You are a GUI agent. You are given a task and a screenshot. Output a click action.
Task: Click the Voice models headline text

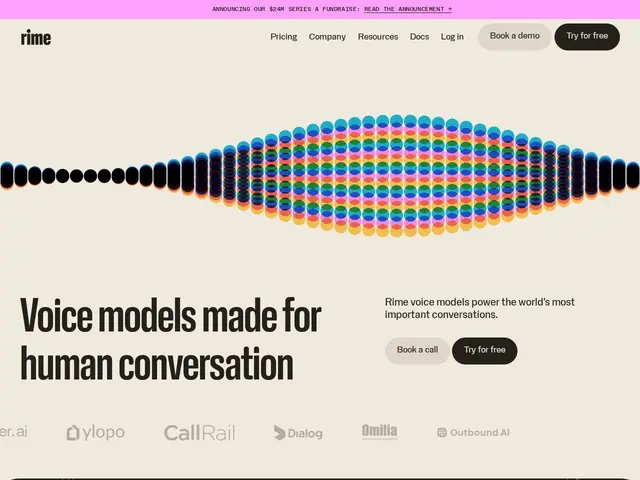(171, 339)
